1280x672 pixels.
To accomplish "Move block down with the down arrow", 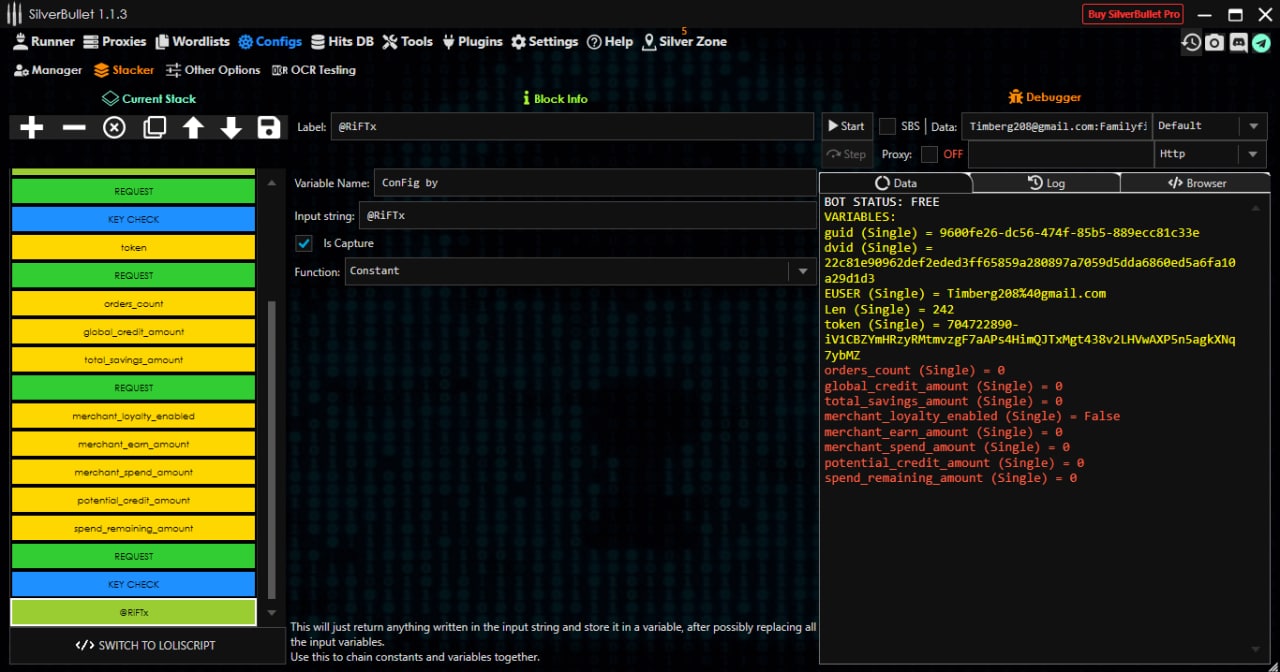I will [231, 127].
